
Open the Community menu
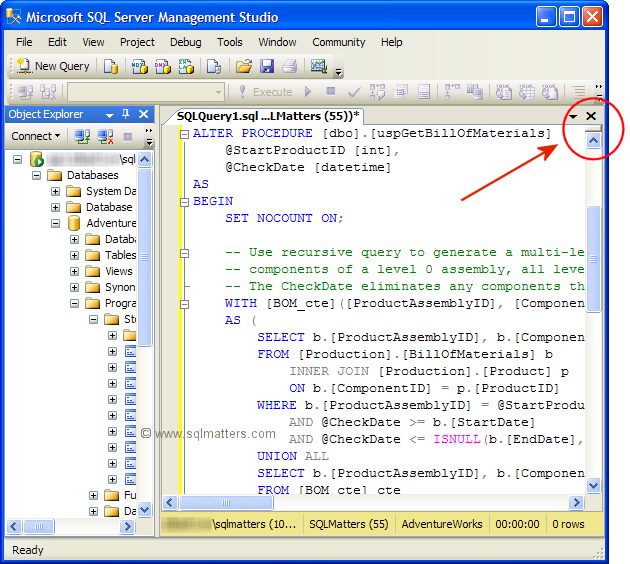339,42
